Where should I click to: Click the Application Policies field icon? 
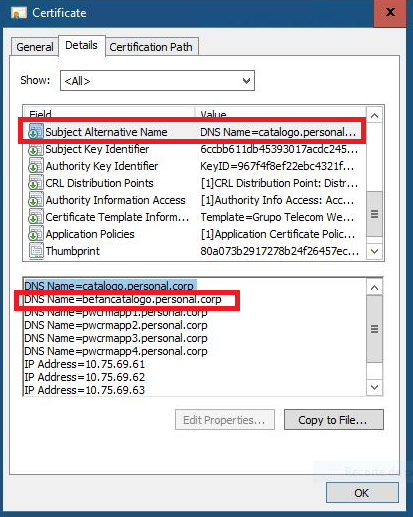36,234
